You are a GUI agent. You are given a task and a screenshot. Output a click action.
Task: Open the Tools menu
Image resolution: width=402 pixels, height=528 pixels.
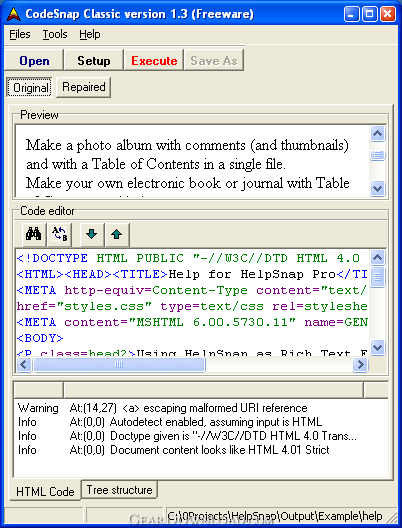pos(55,34)
